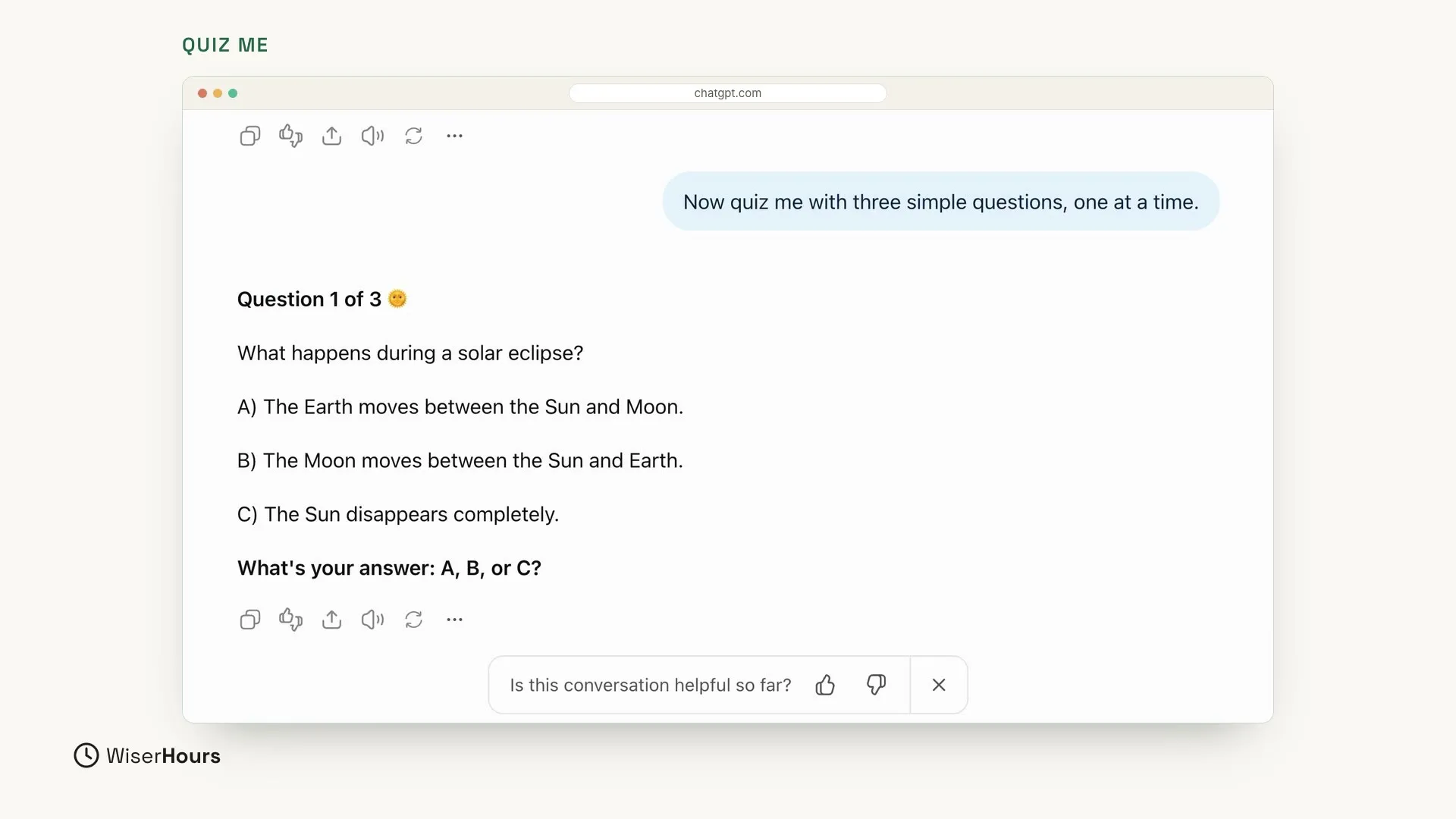Click the WiserHours logo
Screen dimensions: 1456x819
point(147,755)
